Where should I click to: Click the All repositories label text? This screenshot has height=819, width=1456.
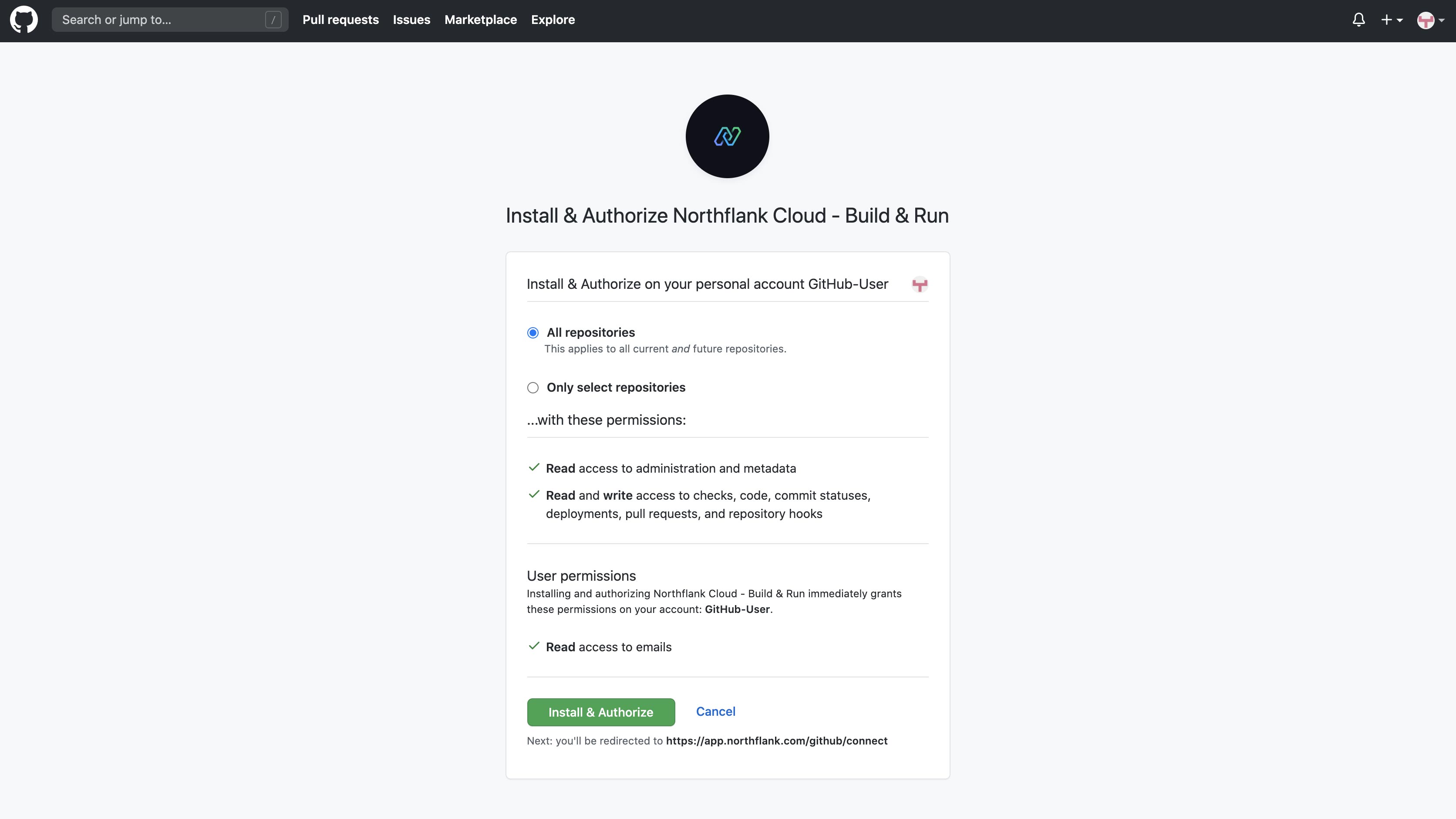point(591,332)
